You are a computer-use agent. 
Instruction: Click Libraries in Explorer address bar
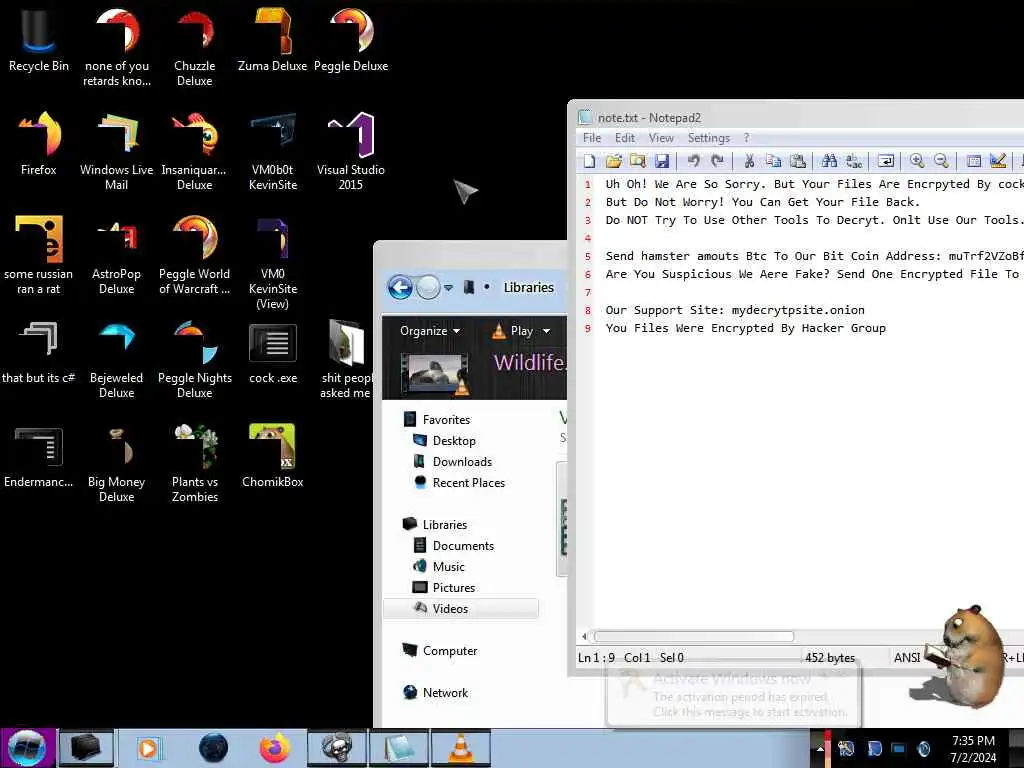[528, 287]
